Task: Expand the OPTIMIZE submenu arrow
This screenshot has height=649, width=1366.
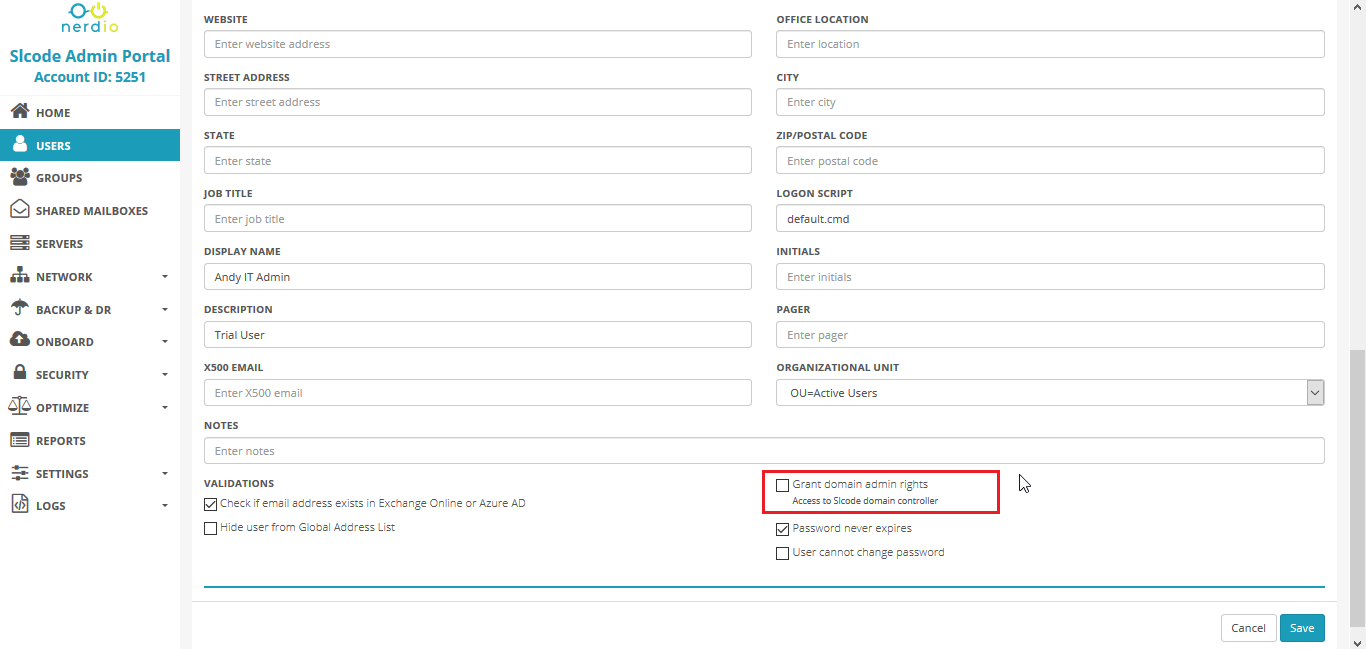Action: click(x=165, y=408)
